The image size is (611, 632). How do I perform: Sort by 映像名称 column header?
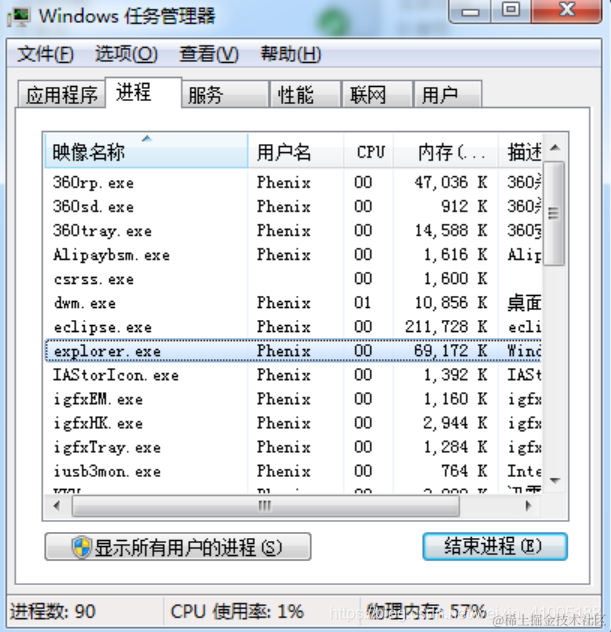146,151
